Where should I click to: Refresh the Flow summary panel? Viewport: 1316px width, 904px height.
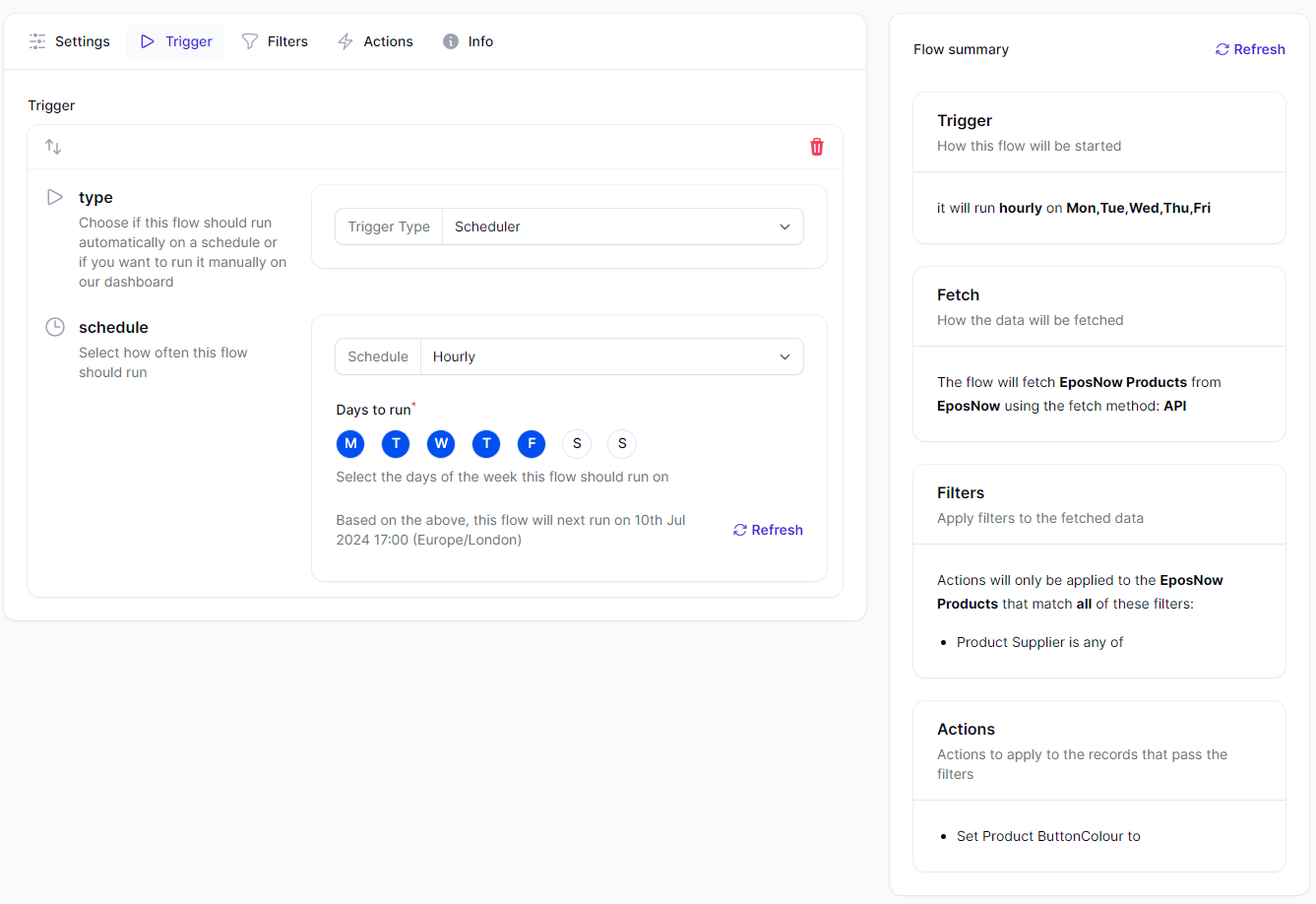pos(1250,49)
